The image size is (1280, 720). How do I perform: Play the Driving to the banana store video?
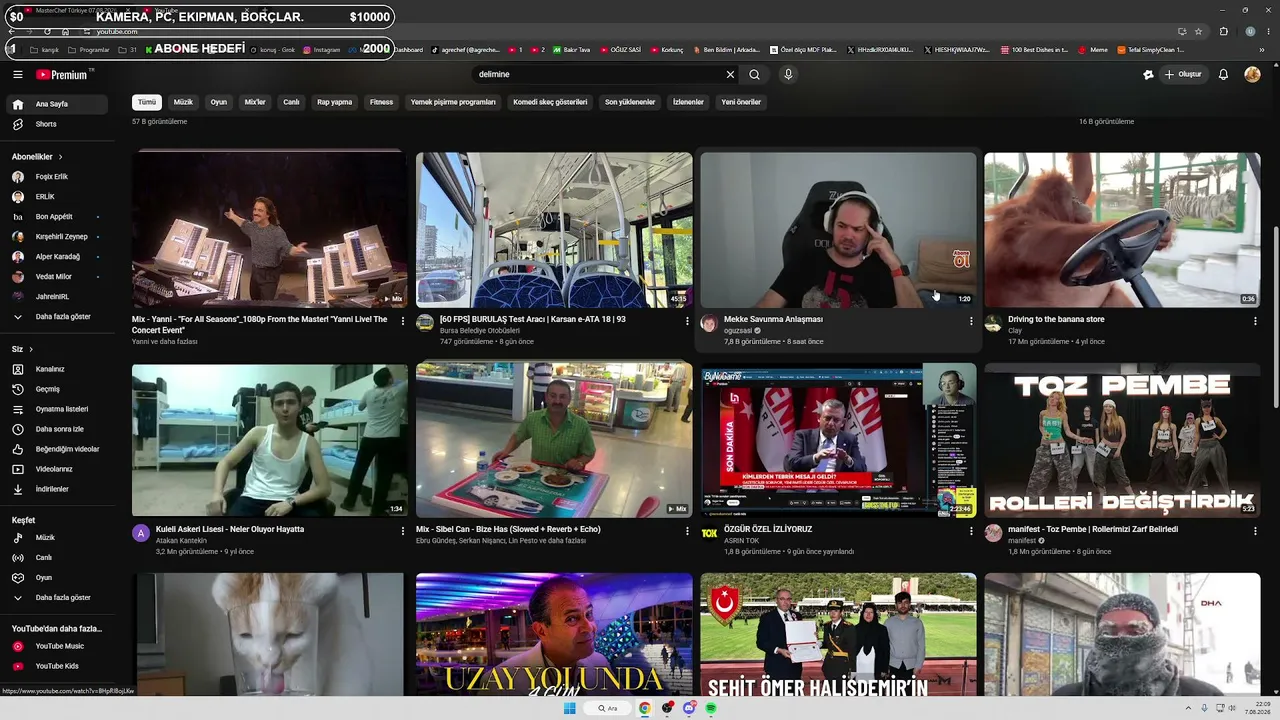click(x=1122, y=230)
